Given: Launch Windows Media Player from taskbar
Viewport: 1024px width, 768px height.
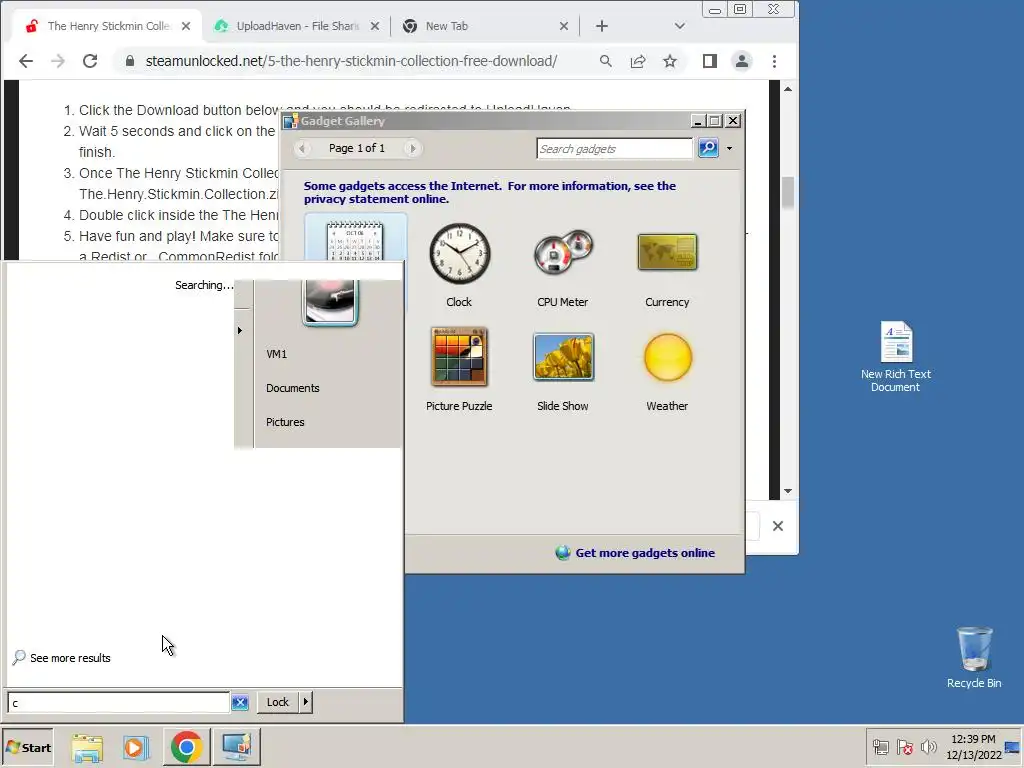Looking at the screenshot, I should [x=136, y=747].
